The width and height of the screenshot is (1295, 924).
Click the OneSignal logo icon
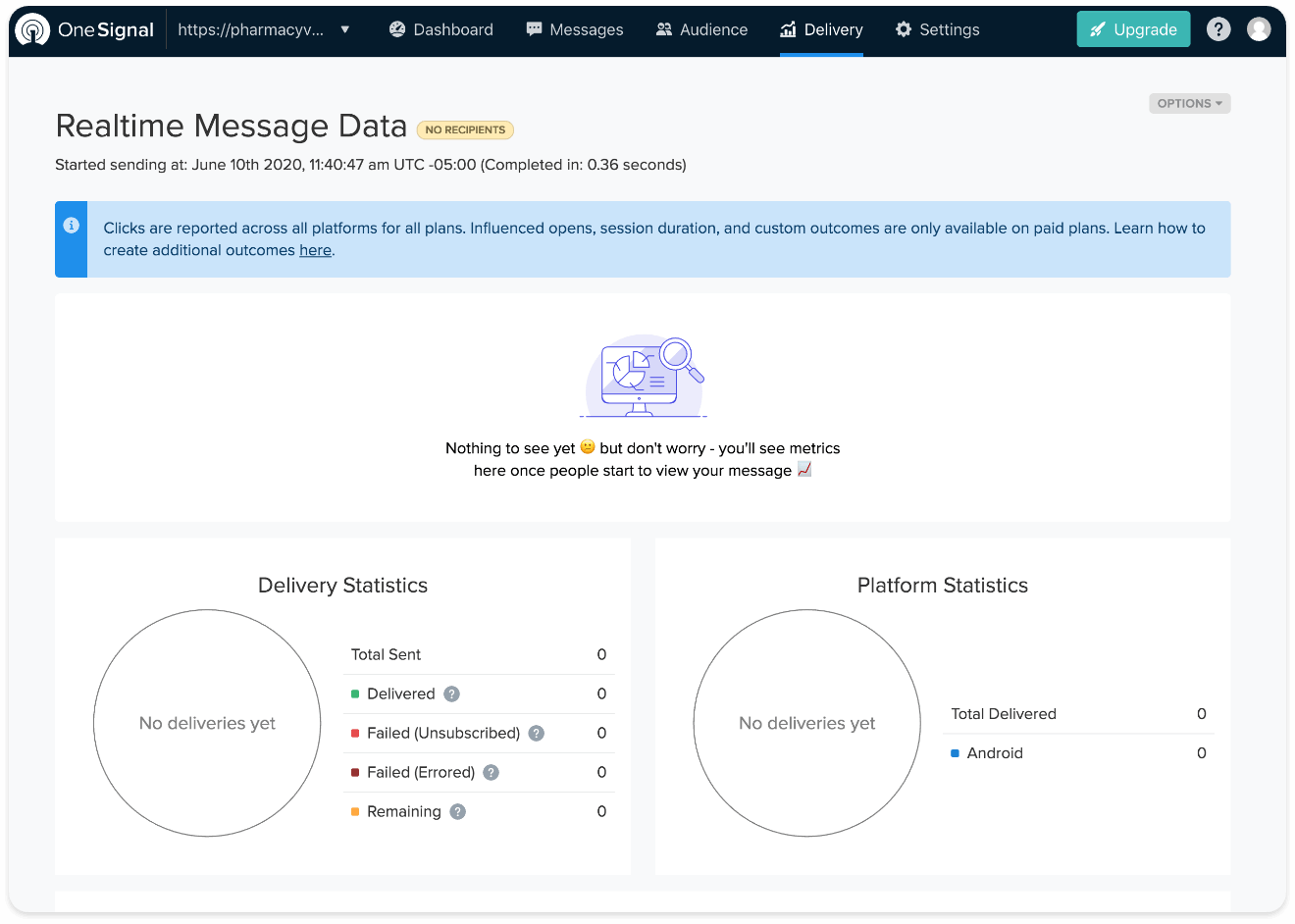pyautogui.click(x=32, y=29)
